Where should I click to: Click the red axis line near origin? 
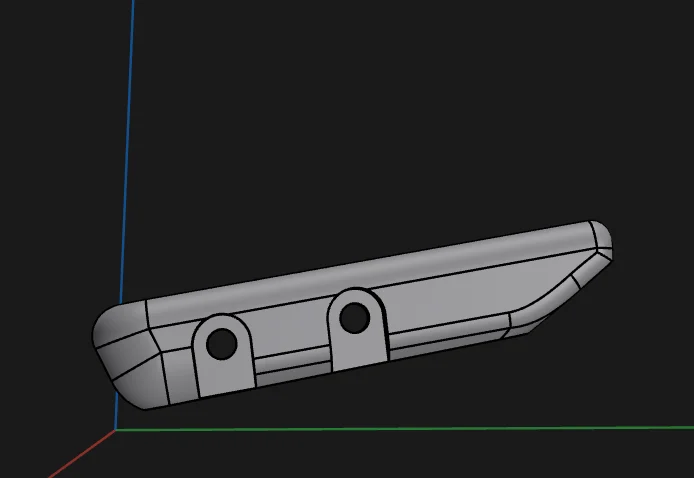[x=82, y=454]
